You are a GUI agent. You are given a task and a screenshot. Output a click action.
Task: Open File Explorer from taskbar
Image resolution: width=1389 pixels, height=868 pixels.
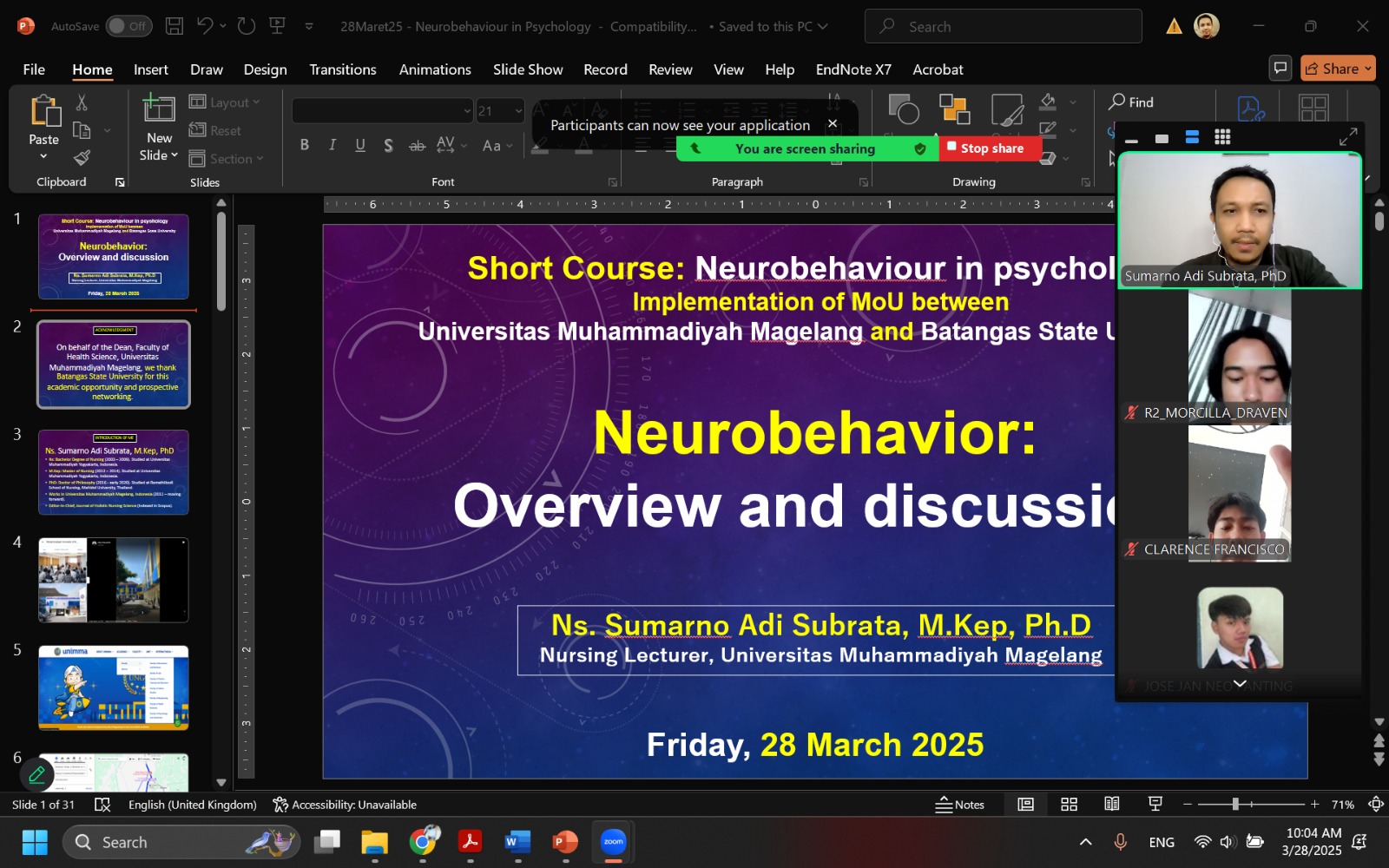coord(374,841)
